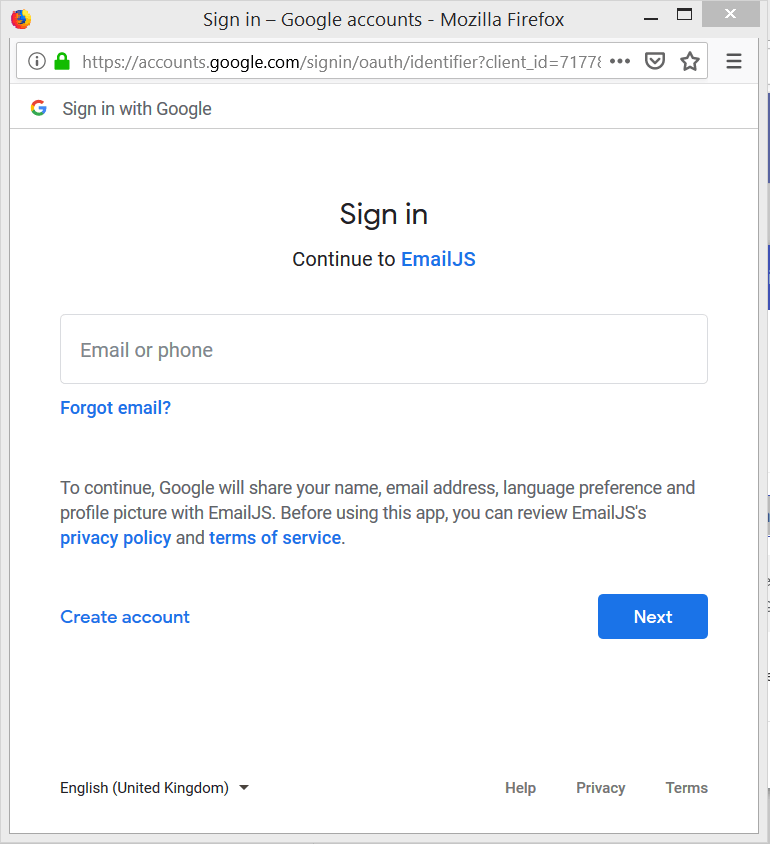Open the EmailJS link
The width and height of the screenshot is (770, 844).
coord(438,259)
